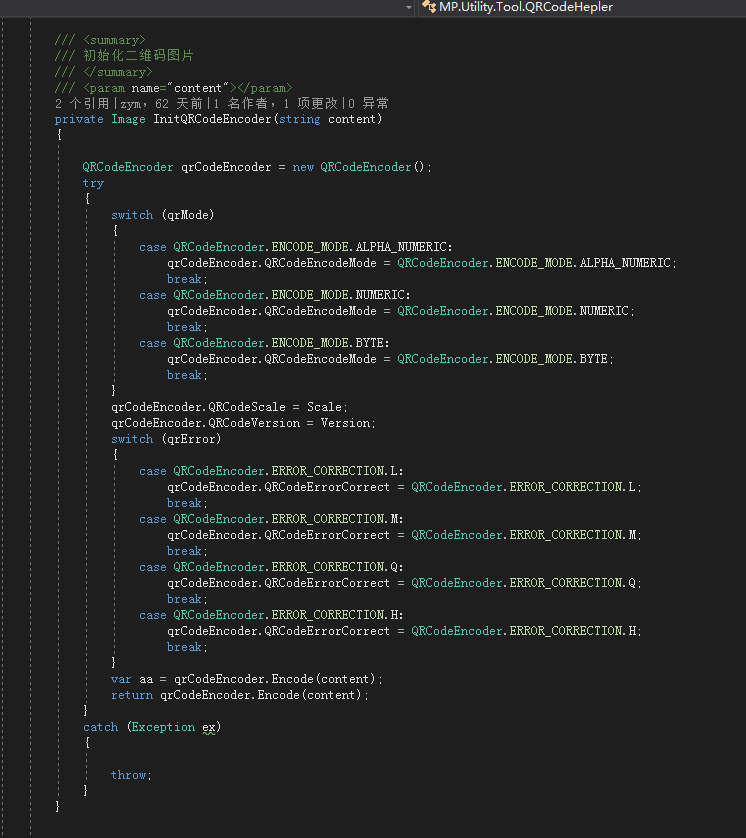Click the 'Exception' type in catch clause
The height and width of the screenshot is (838, 746).
point(163,727)
